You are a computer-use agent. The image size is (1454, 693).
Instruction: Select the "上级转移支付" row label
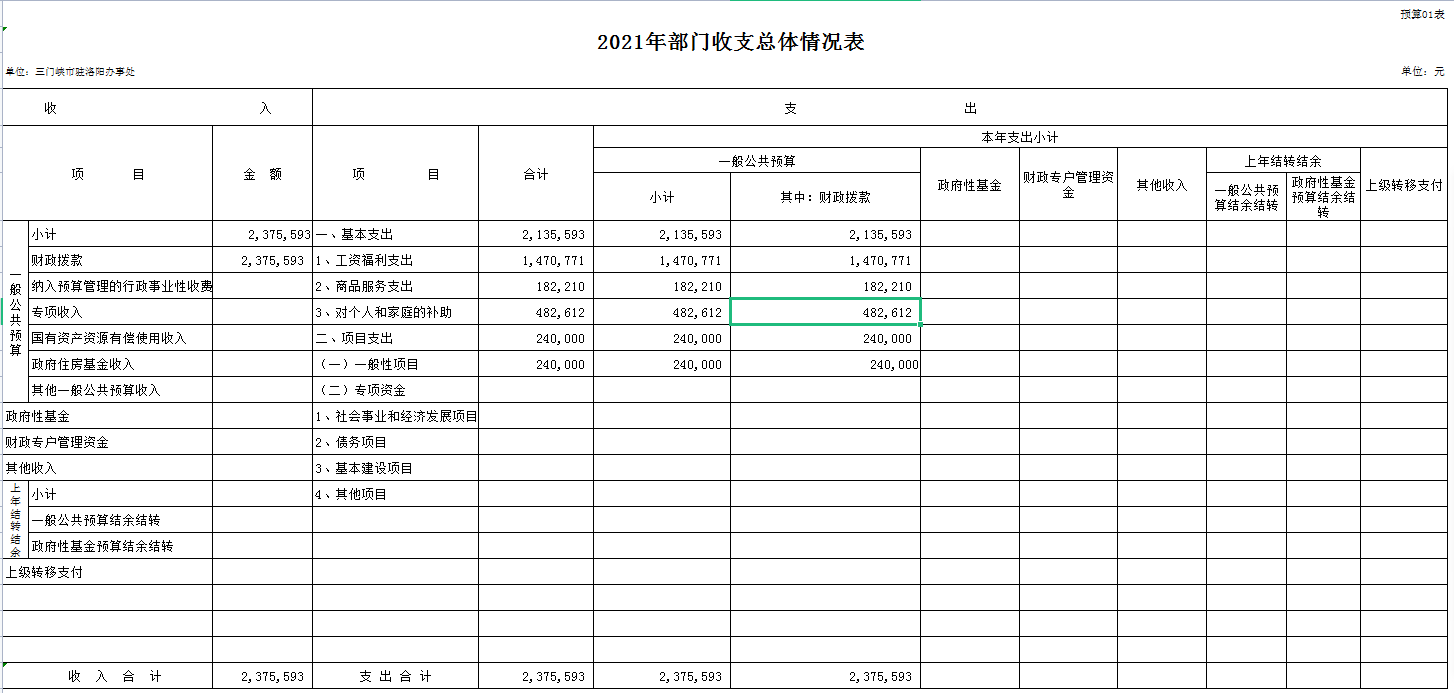(x=44, y=572)
